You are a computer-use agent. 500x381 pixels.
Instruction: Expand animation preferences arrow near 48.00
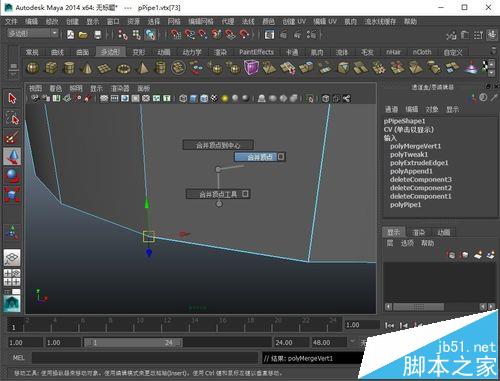pos(352,341)
